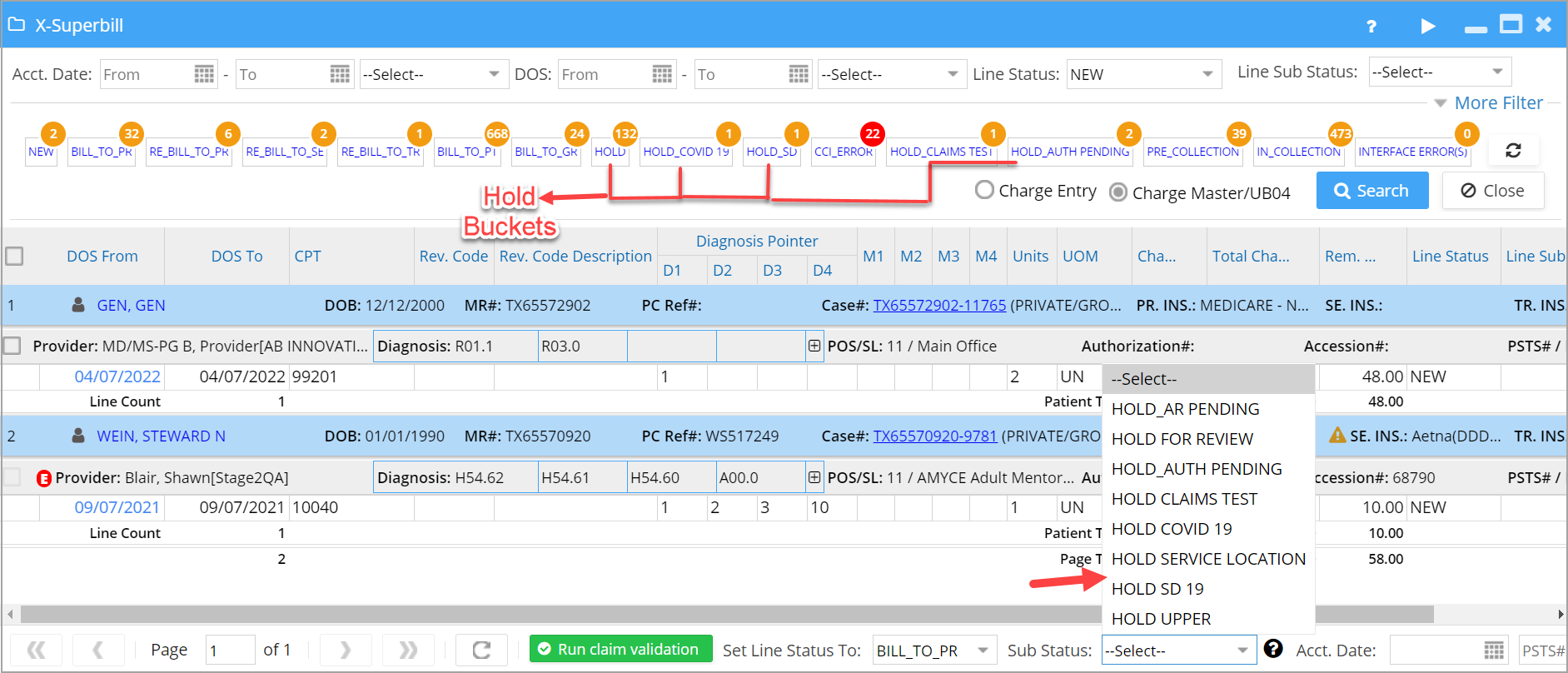Click the red error icon beside Provider Blair
Screen dimensions: 1568x673
(44, 478)
